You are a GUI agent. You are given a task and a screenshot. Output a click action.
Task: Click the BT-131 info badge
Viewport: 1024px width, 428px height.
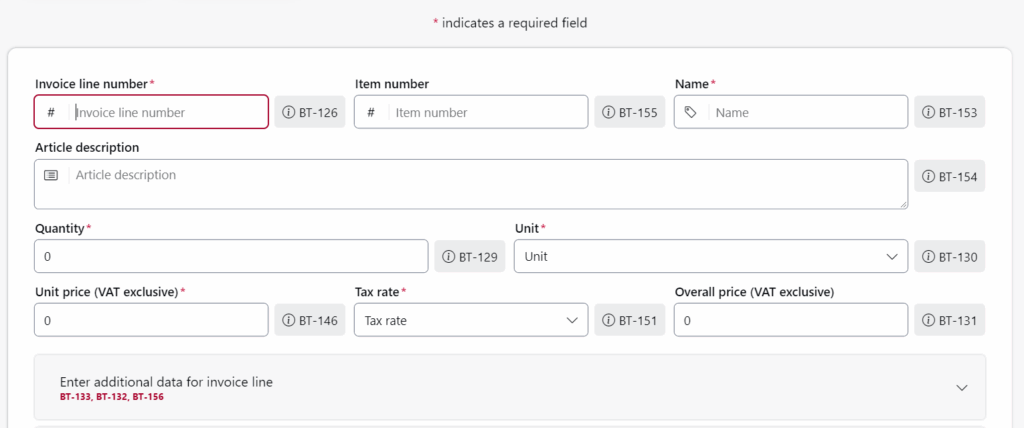tap(950, 320)
